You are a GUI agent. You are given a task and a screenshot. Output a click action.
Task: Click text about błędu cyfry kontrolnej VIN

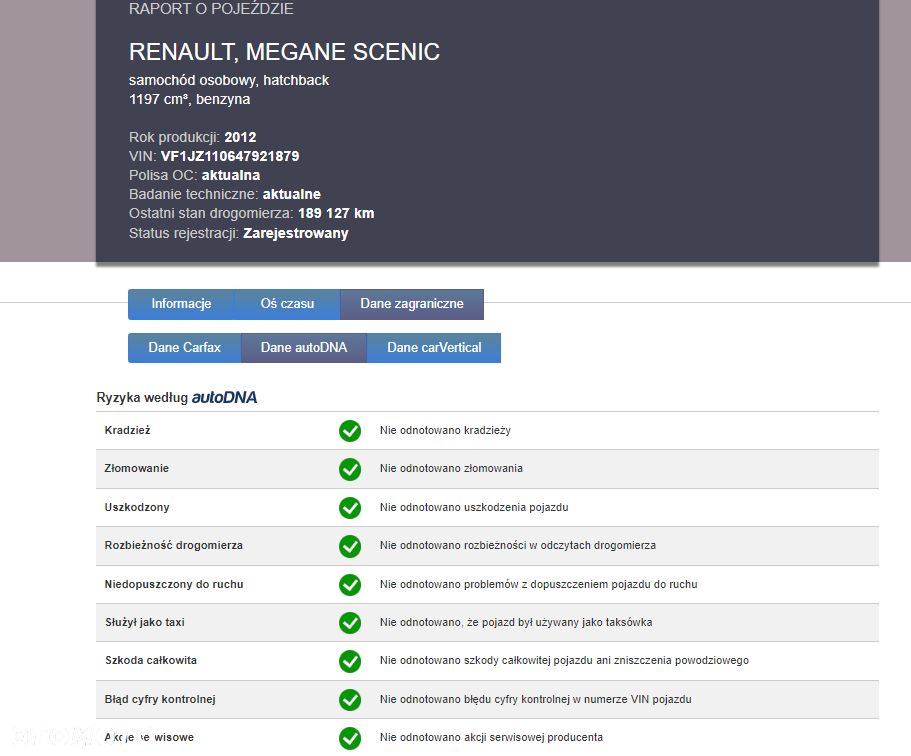pyautogui.click(x=536, y=699)
